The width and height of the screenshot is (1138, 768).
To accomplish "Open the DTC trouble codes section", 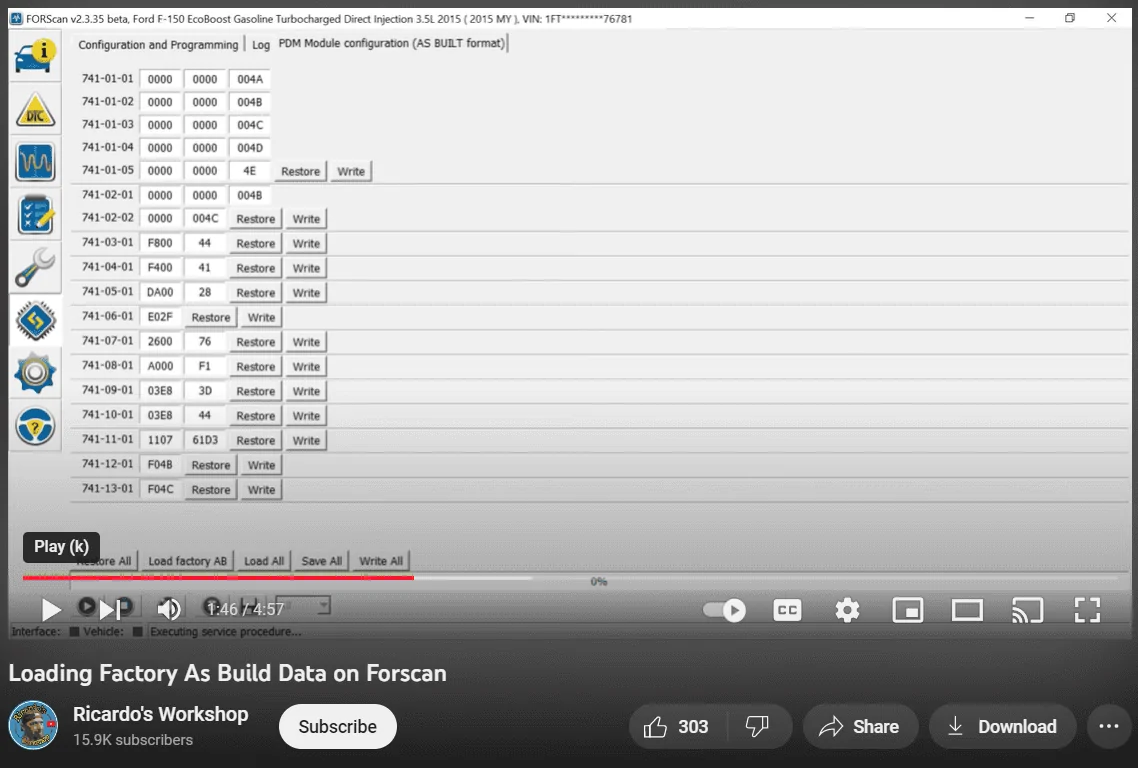I will pyautogui.click(x=35, y=110).
